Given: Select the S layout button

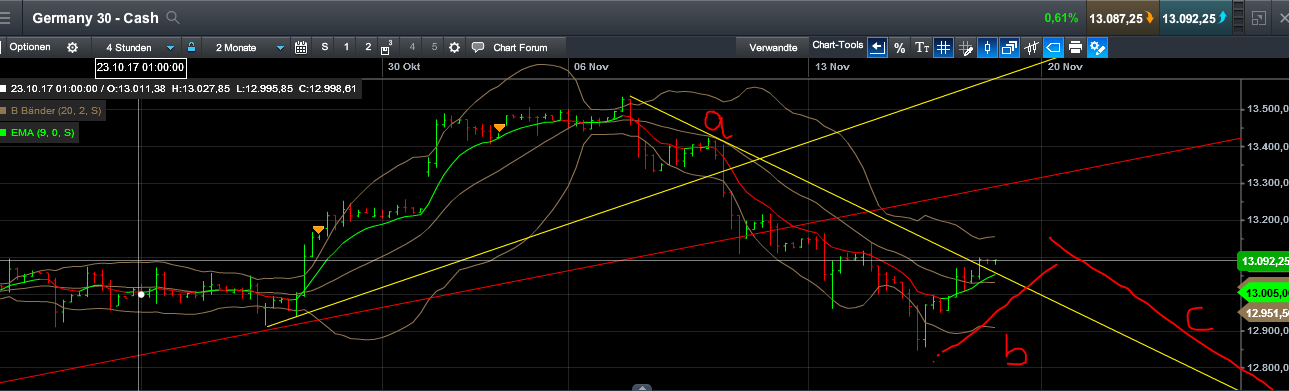Looking at the screenshot, I should pyautogui.click(x=324, y=47).
